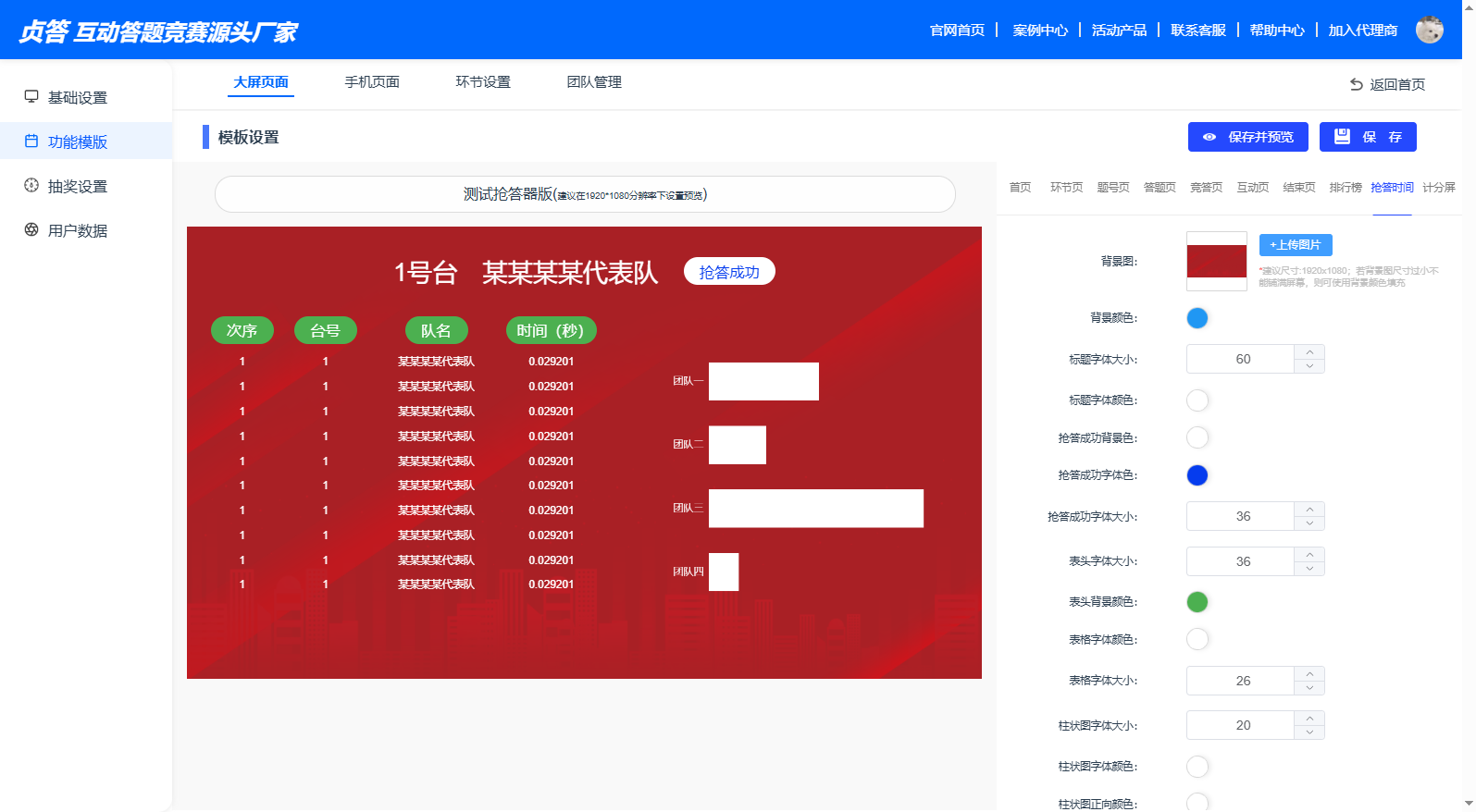The width and height of the screenshot is (1476, 812).
Task: Open the 抢答成功字体色 dark blue swatch
Action: click(1197, 475)
